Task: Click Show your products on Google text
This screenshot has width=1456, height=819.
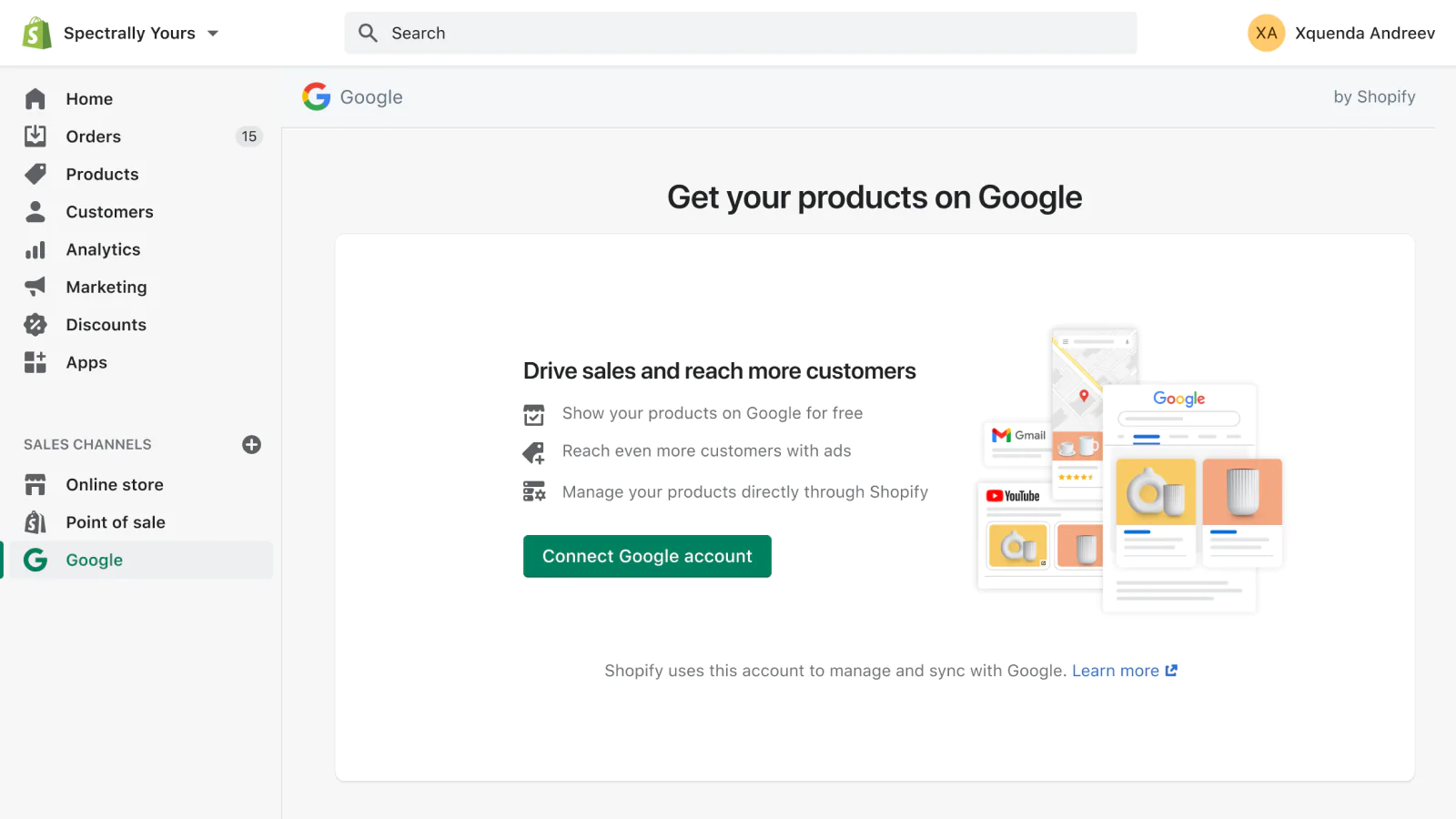Action: pyautogui.click(x=713, y=413)
